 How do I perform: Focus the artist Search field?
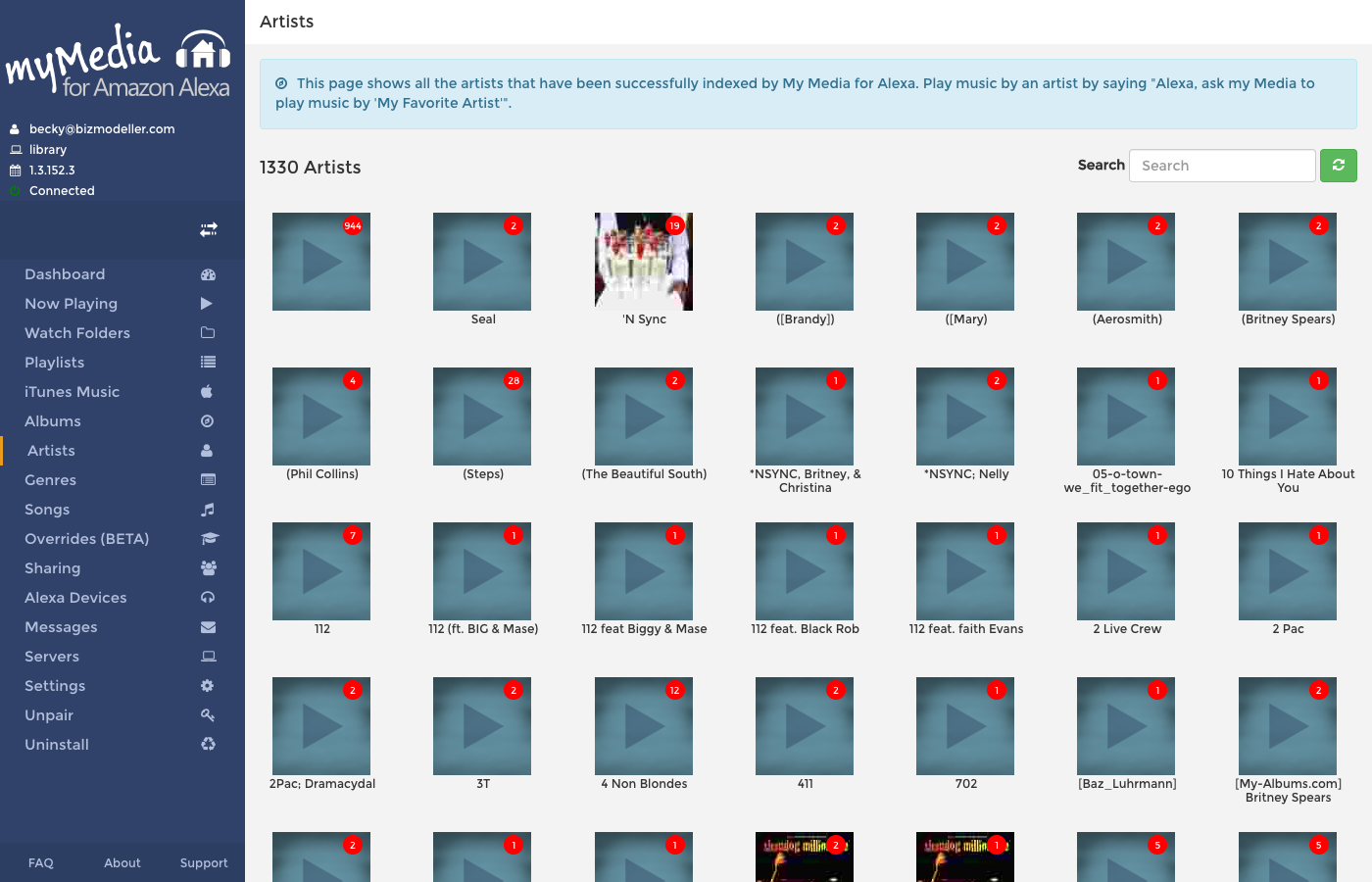[1222, 166]
